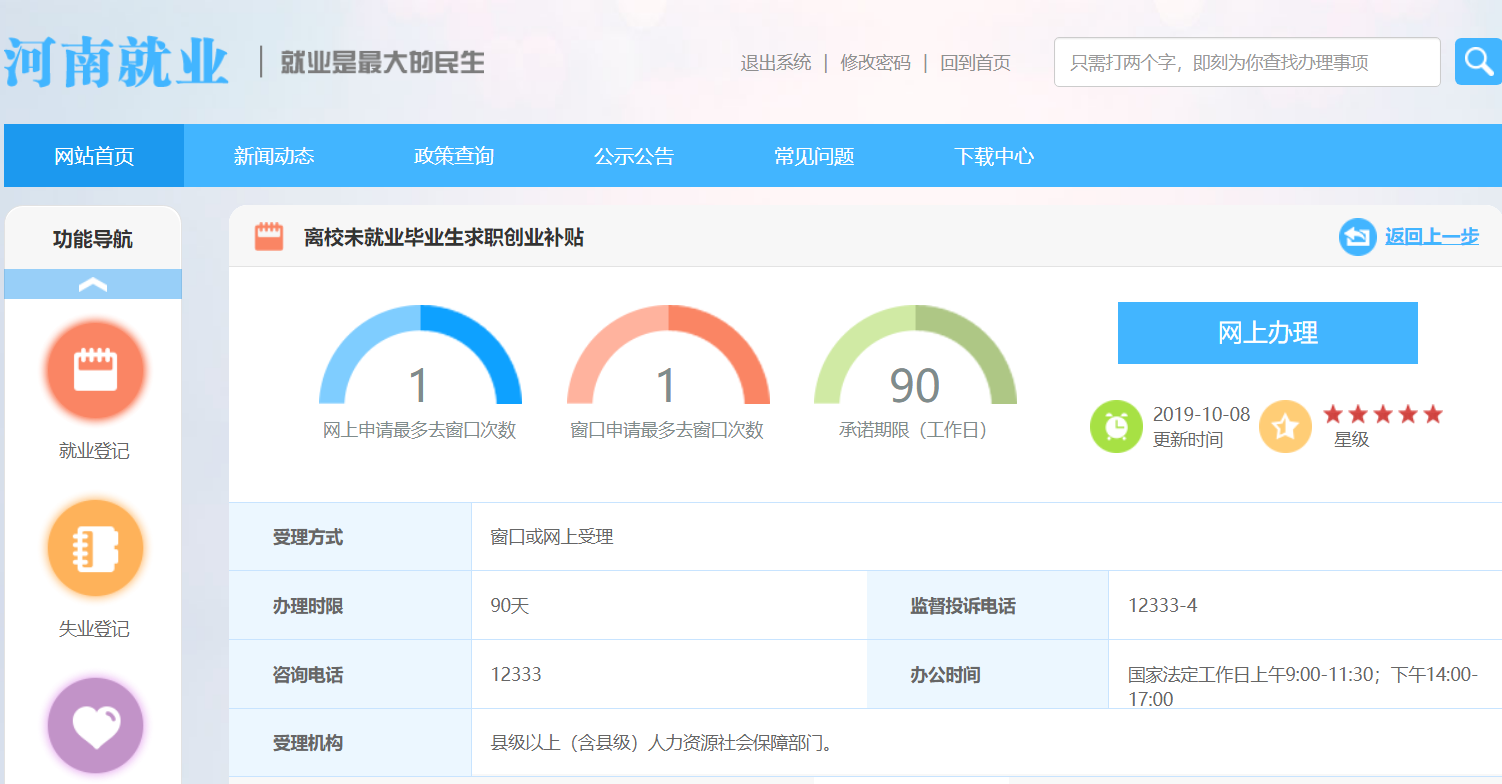Click the 退出系统 link
Image resolution: width=1502 pixels, height=784 pixels.
click(x=776, y=63)
